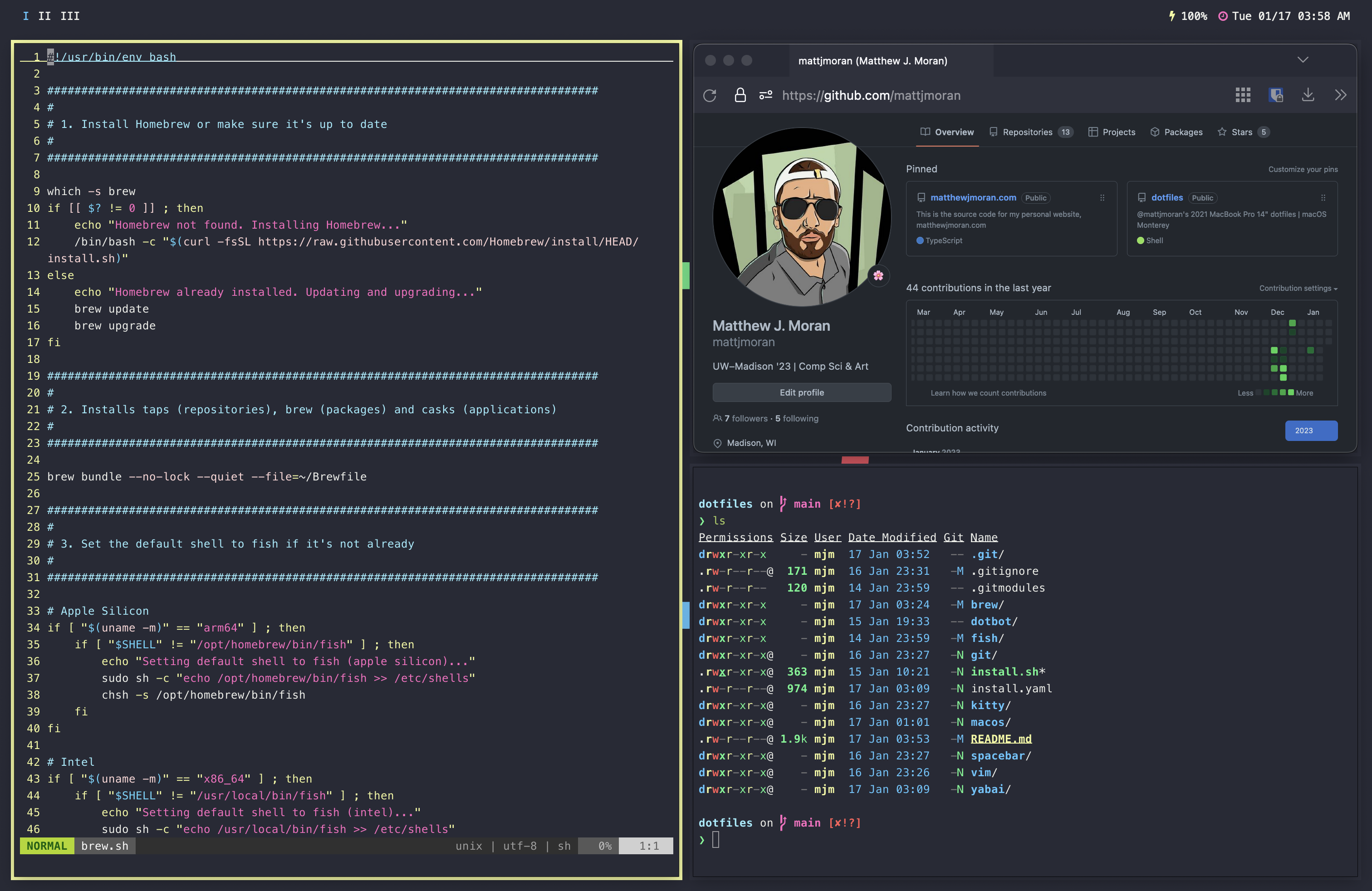Open dotfiles pinned repository link

1167,198
